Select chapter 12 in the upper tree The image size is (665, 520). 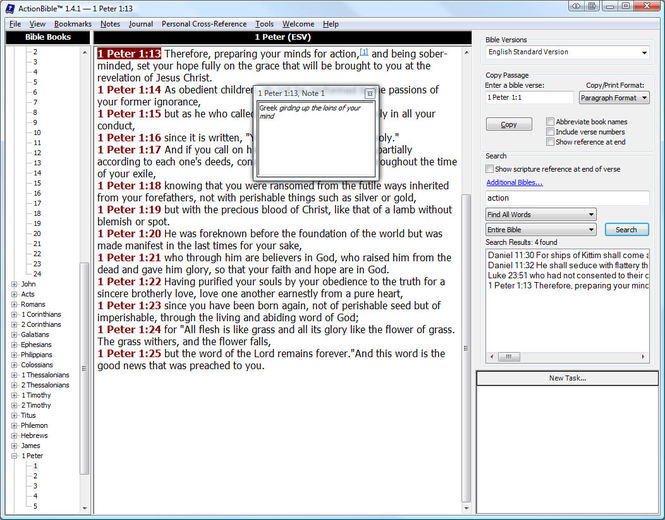click(37, 153)
